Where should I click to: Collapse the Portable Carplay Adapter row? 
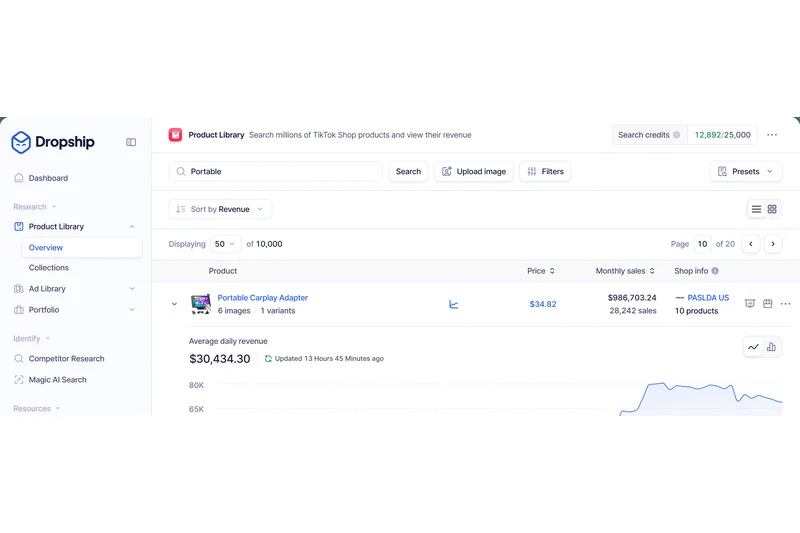point(174,304)
